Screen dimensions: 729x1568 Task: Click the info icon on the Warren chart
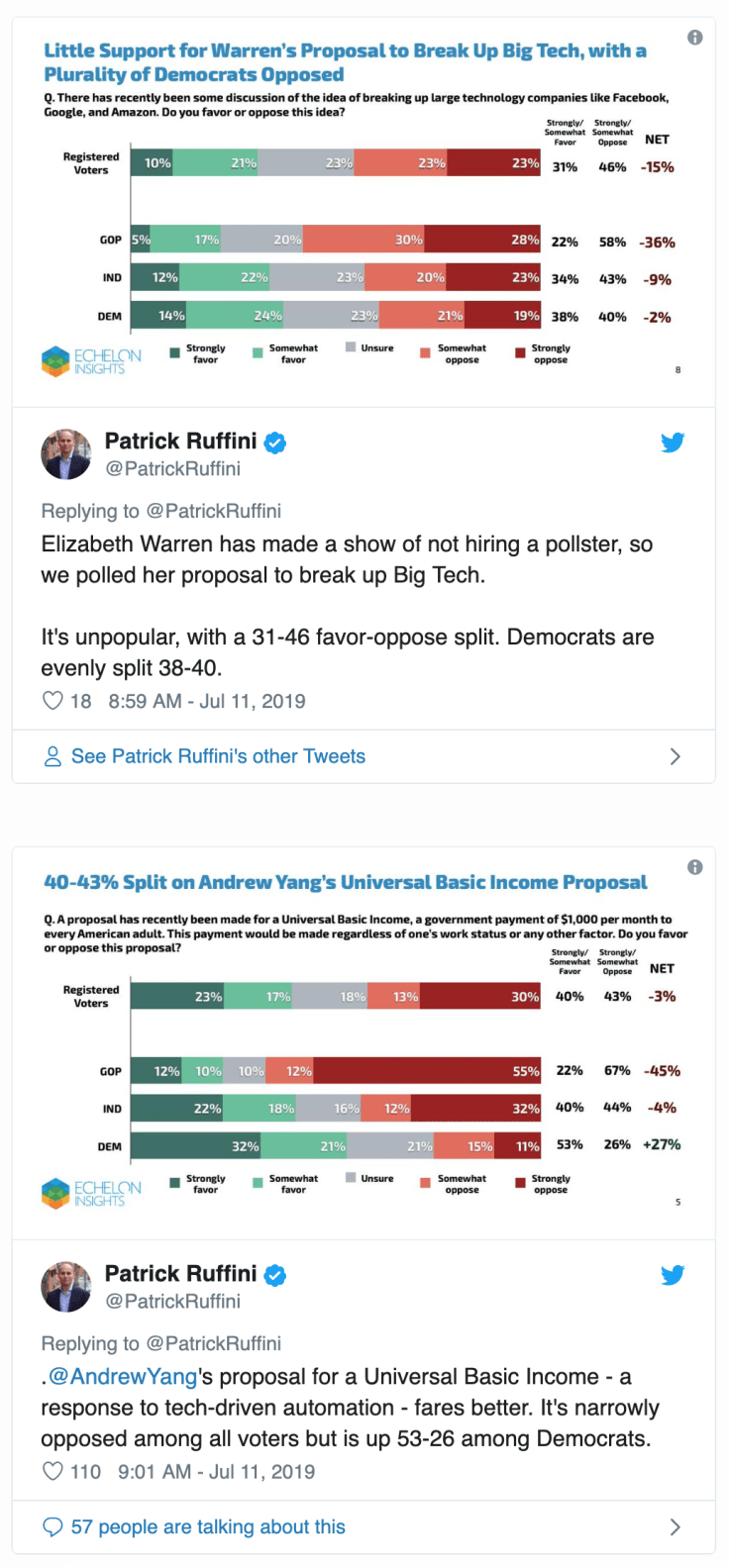coord(694,36)
